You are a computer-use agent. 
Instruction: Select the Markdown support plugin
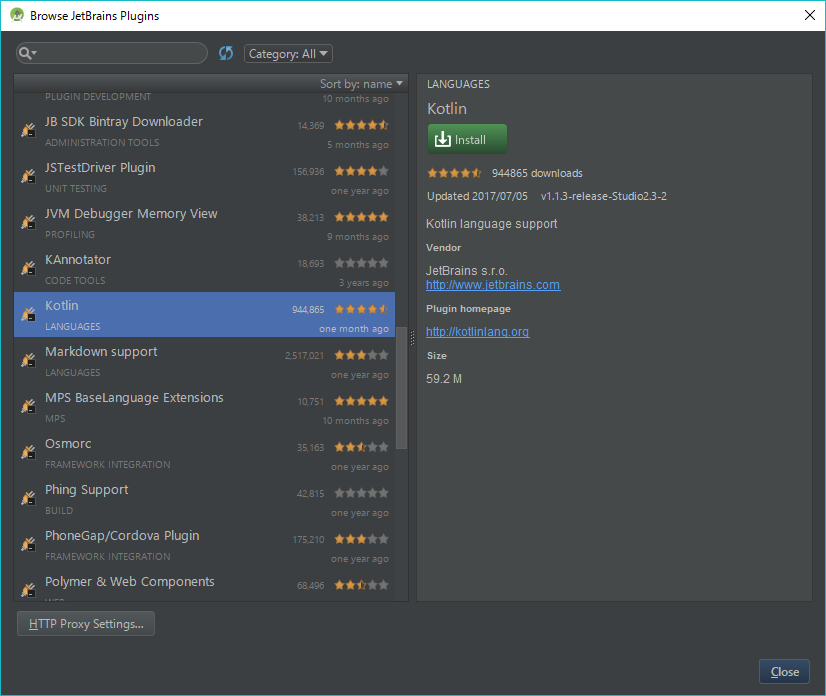click(x=204, y=361)
